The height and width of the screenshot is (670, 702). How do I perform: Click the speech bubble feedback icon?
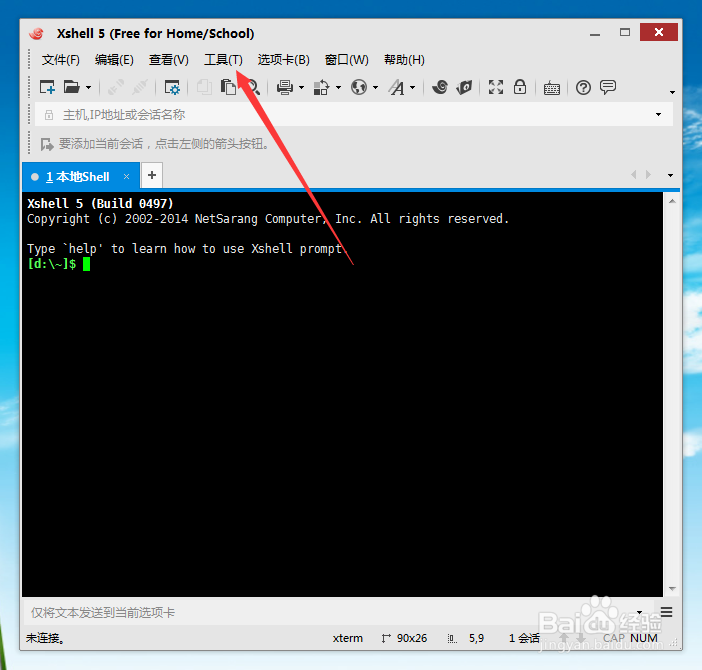click(608, 87)
